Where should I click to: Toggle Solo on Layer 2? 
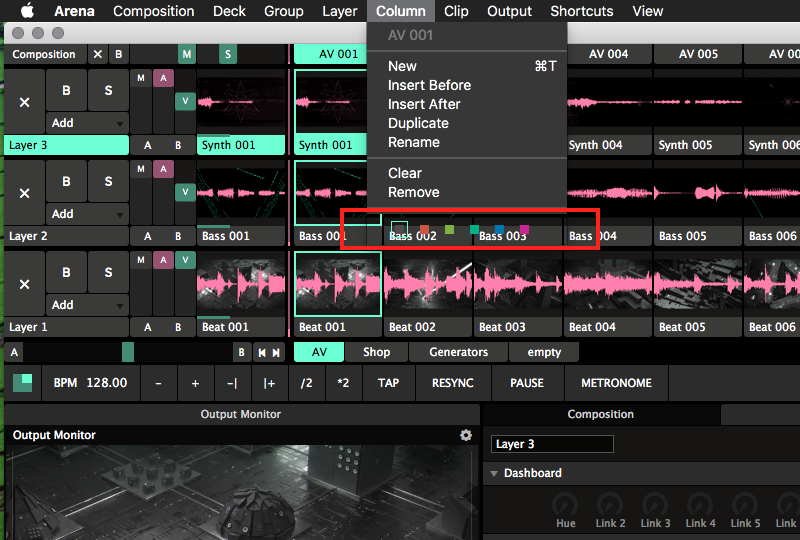(107, 182)
